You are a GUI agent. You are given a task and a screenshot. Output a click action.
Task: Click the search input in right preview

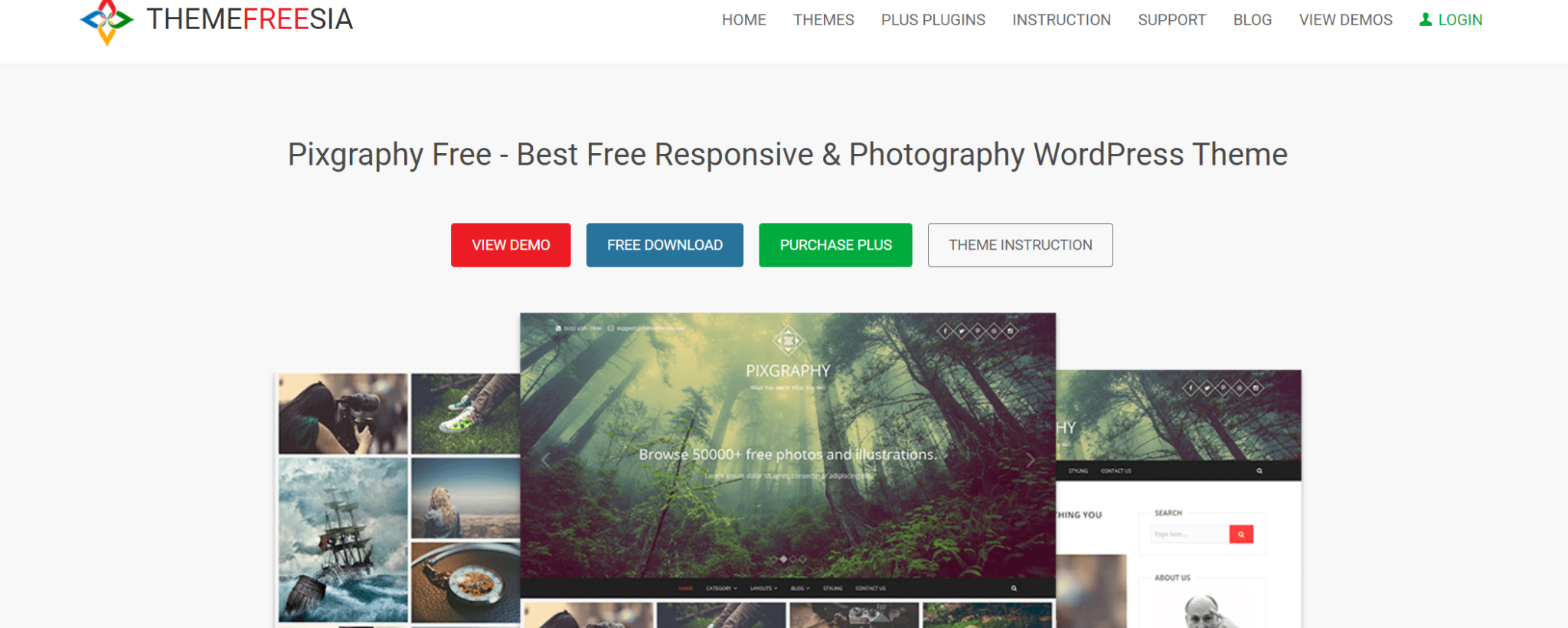coord(1190,534)
